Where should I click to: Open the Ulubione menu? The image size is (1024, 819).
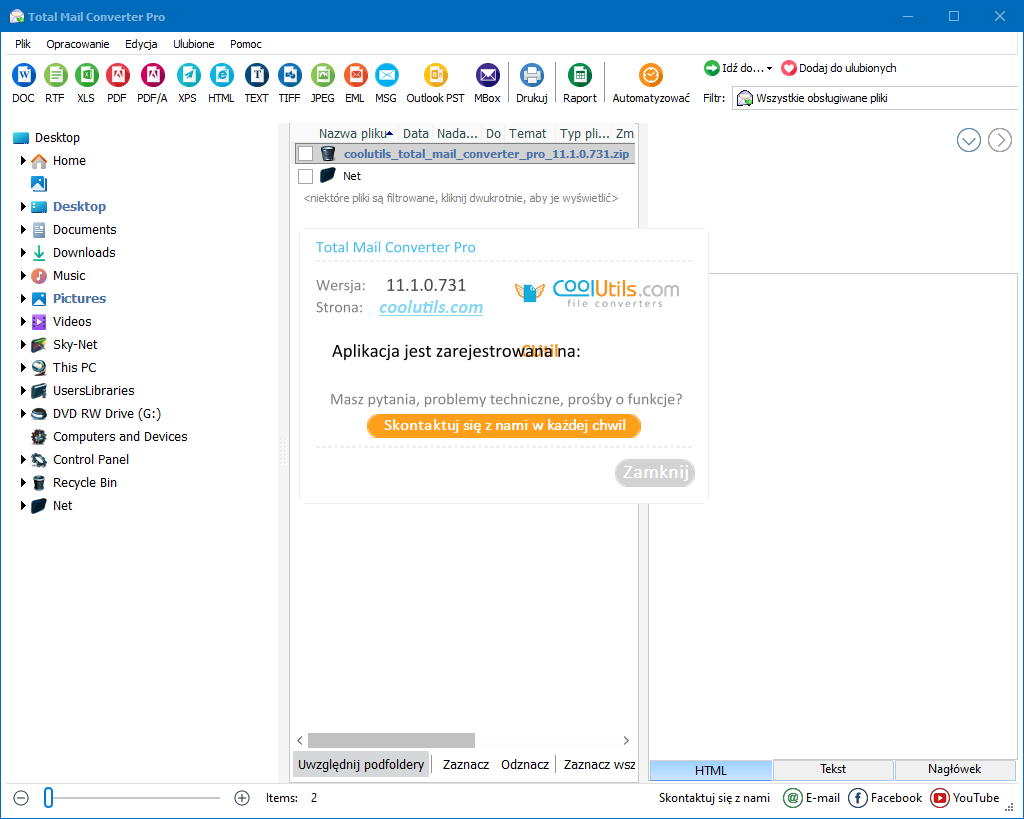tap(193, 44)
